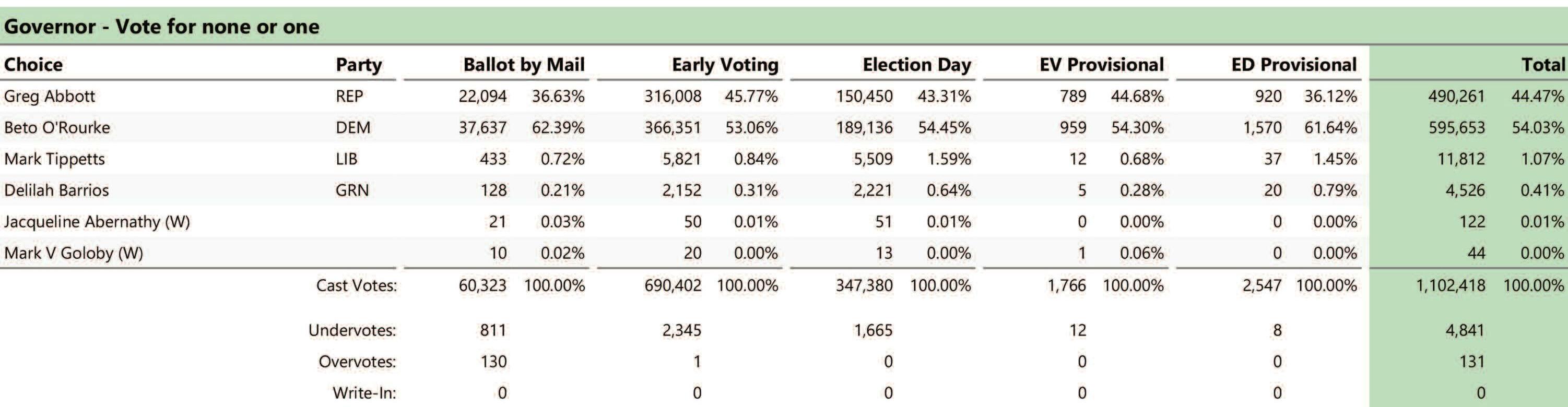Select write-in candidate Jacqueline Abernathy
Screen dimensions: 1568x407
[97, 221]
